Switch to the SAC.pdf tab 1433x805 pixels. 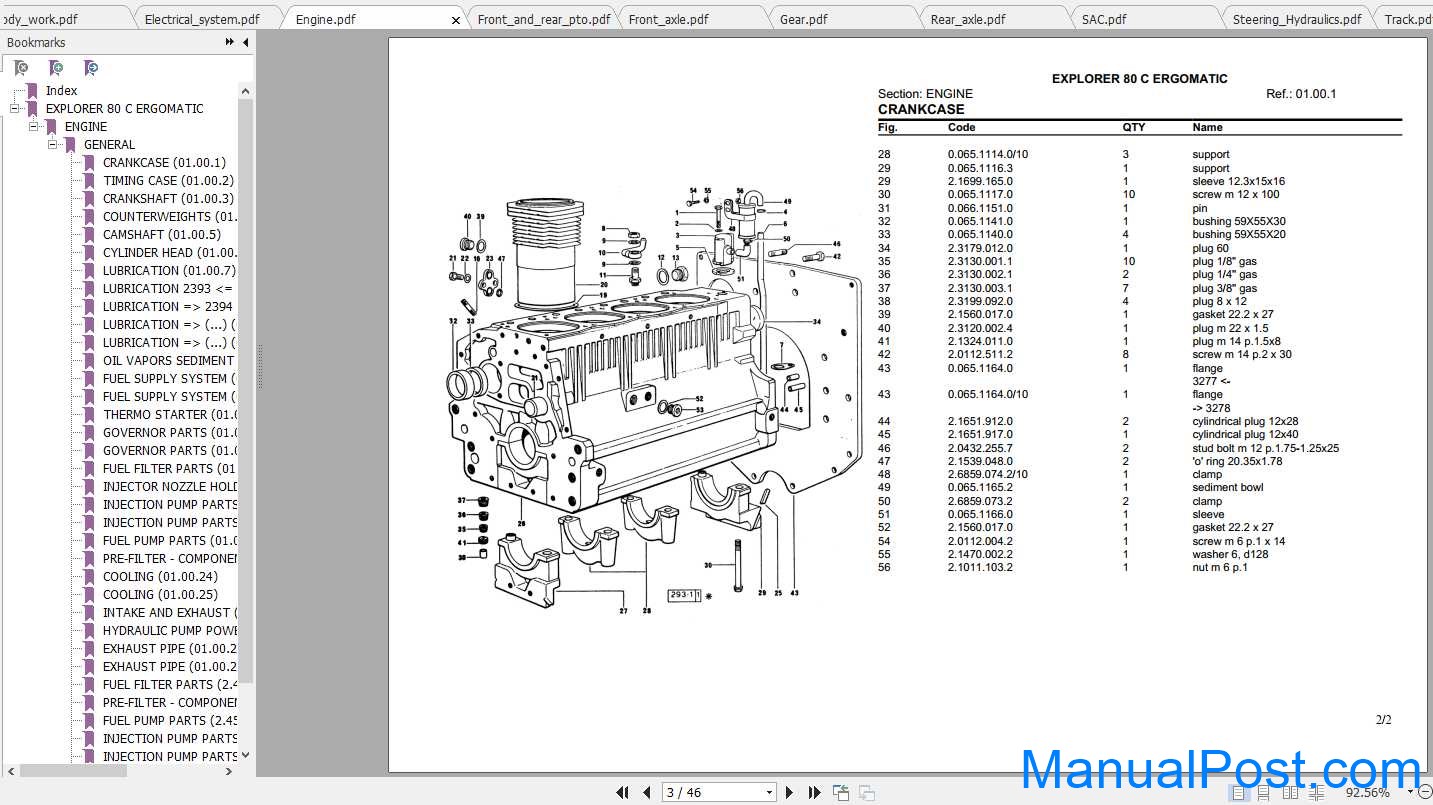tap(1104, 19)
